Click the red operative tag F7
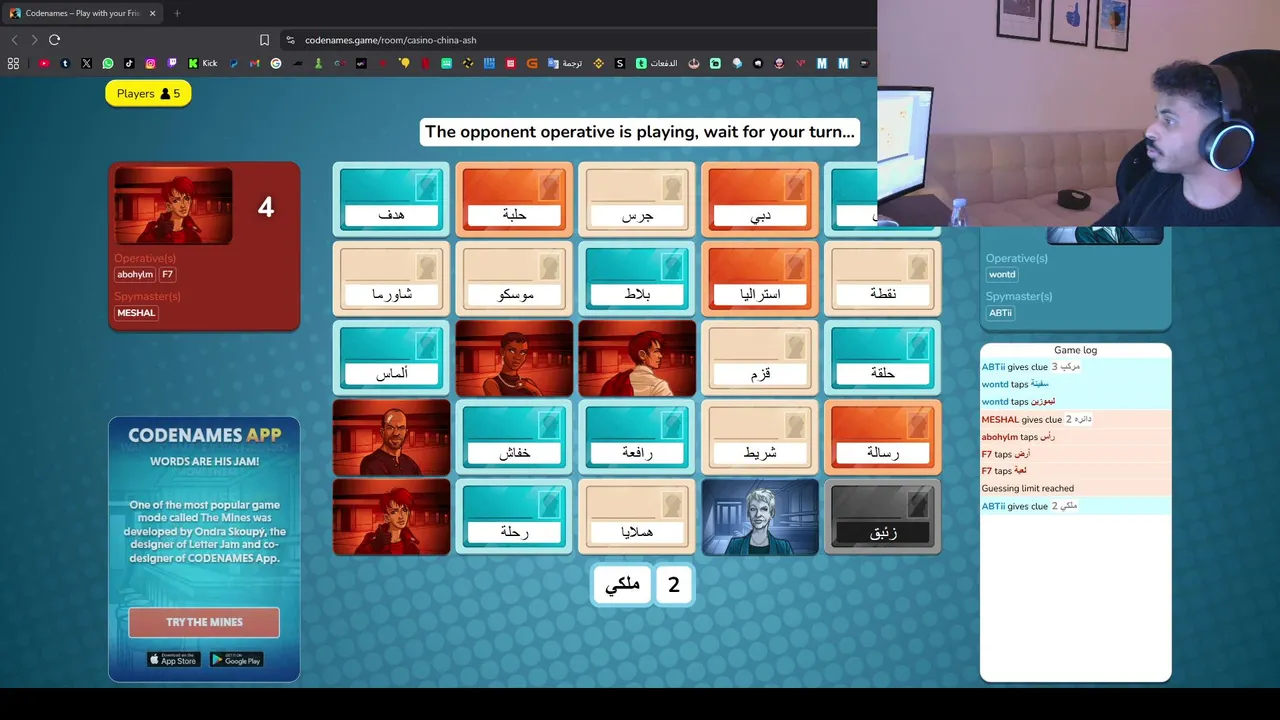The height and width of the screenshot is (720, 1280). 168,274
